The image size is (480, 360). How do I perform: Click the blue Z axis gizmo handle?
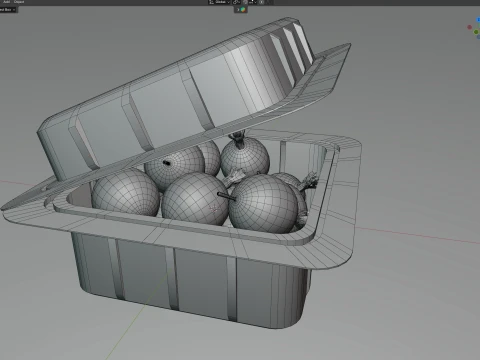478,19
